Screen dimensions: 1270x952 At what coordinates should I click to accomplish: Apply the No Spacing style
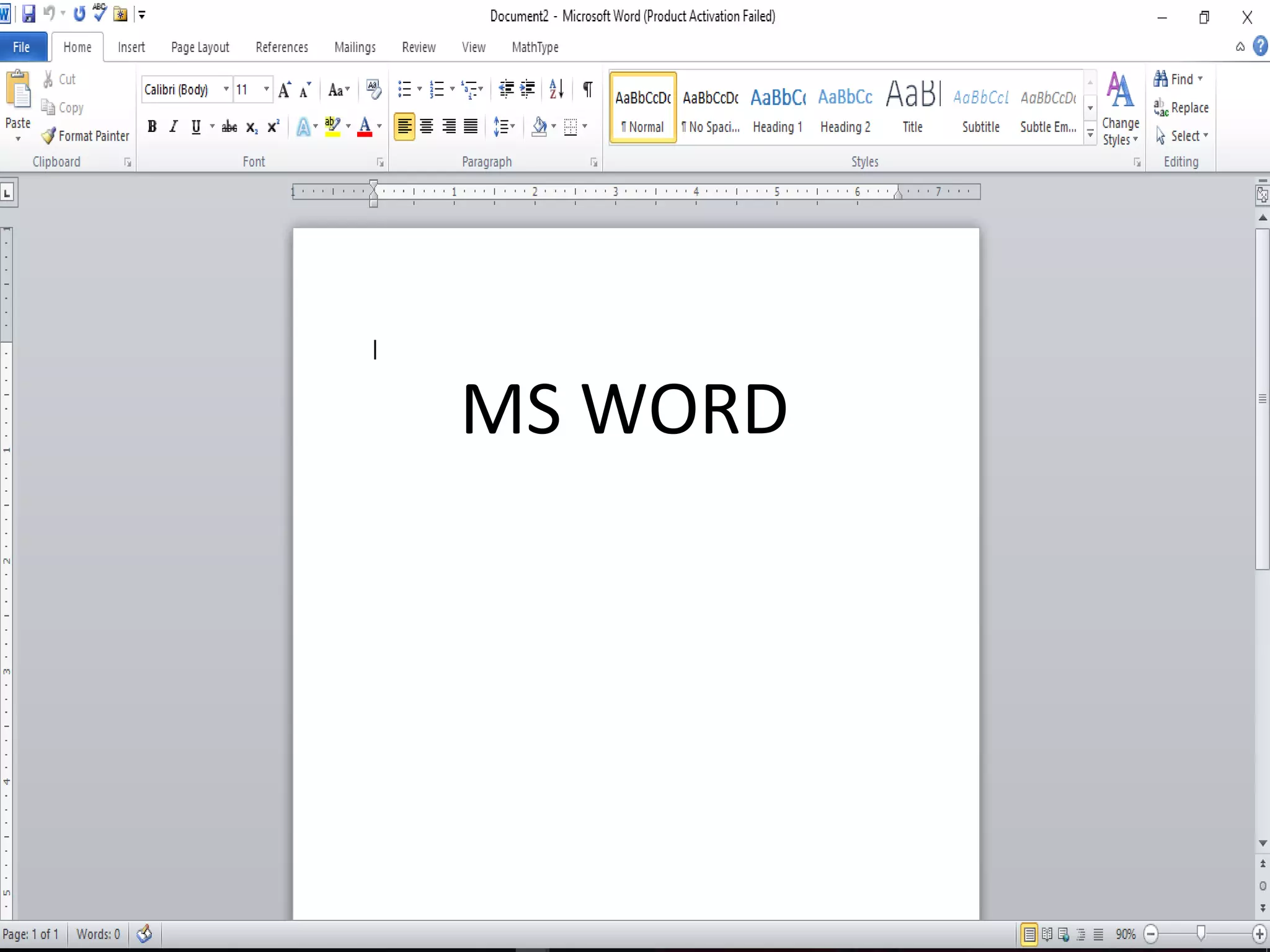click(711, 109)
